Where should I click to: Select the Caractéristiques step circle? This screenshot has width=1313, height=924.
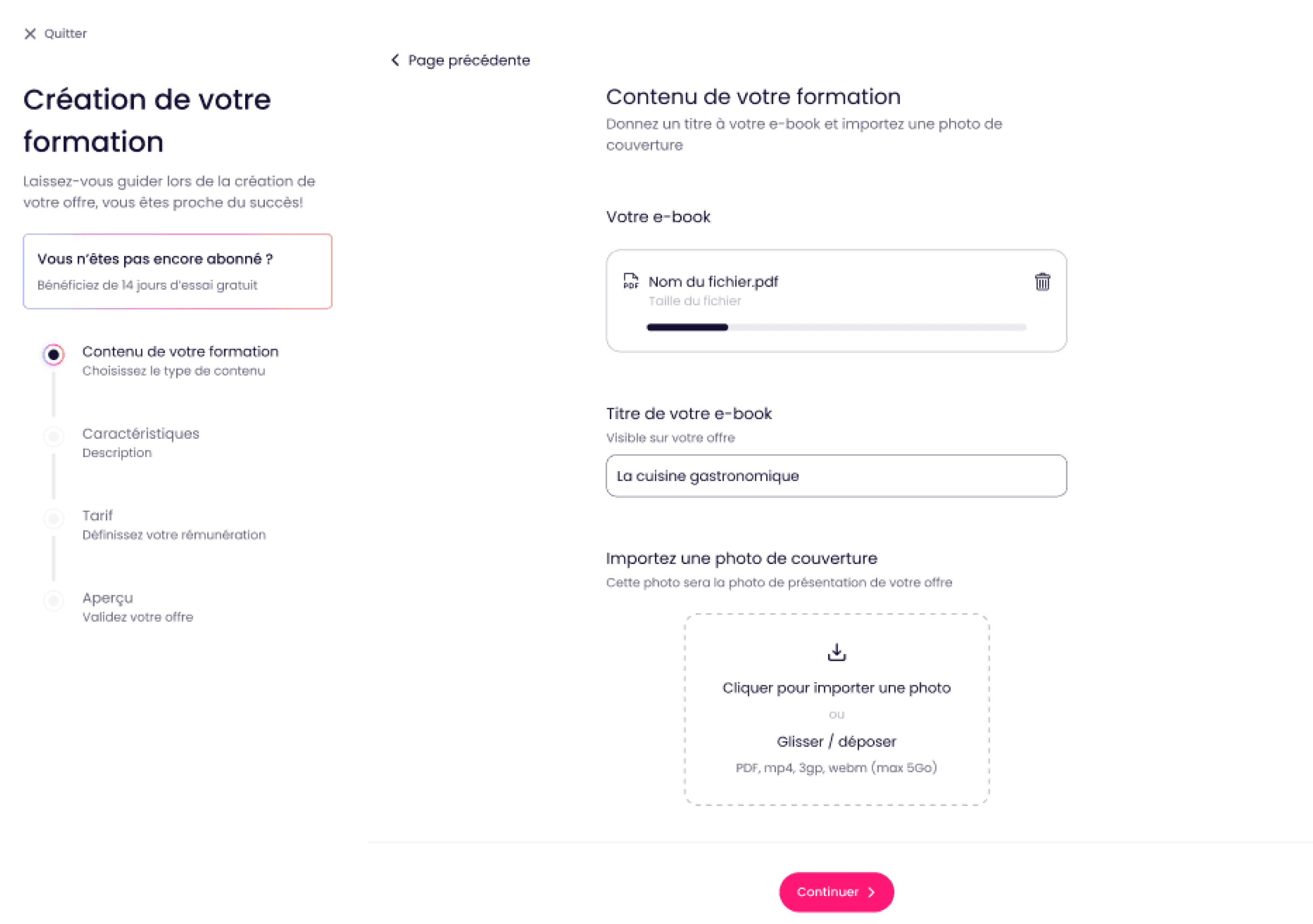click(54, 437)
